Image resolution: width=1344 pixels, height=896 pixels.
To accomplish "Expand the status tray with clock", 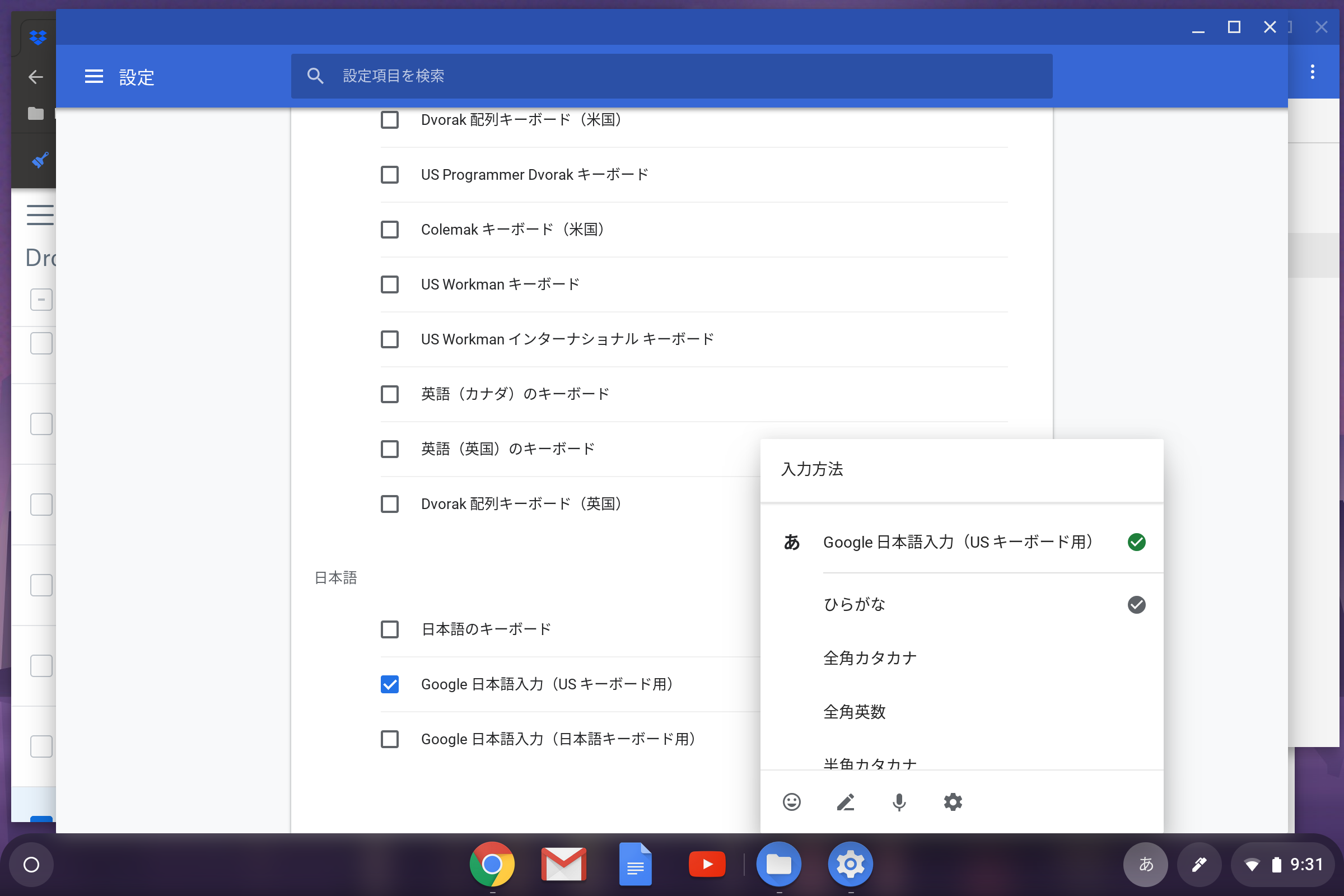I will tap(1286, 864).
